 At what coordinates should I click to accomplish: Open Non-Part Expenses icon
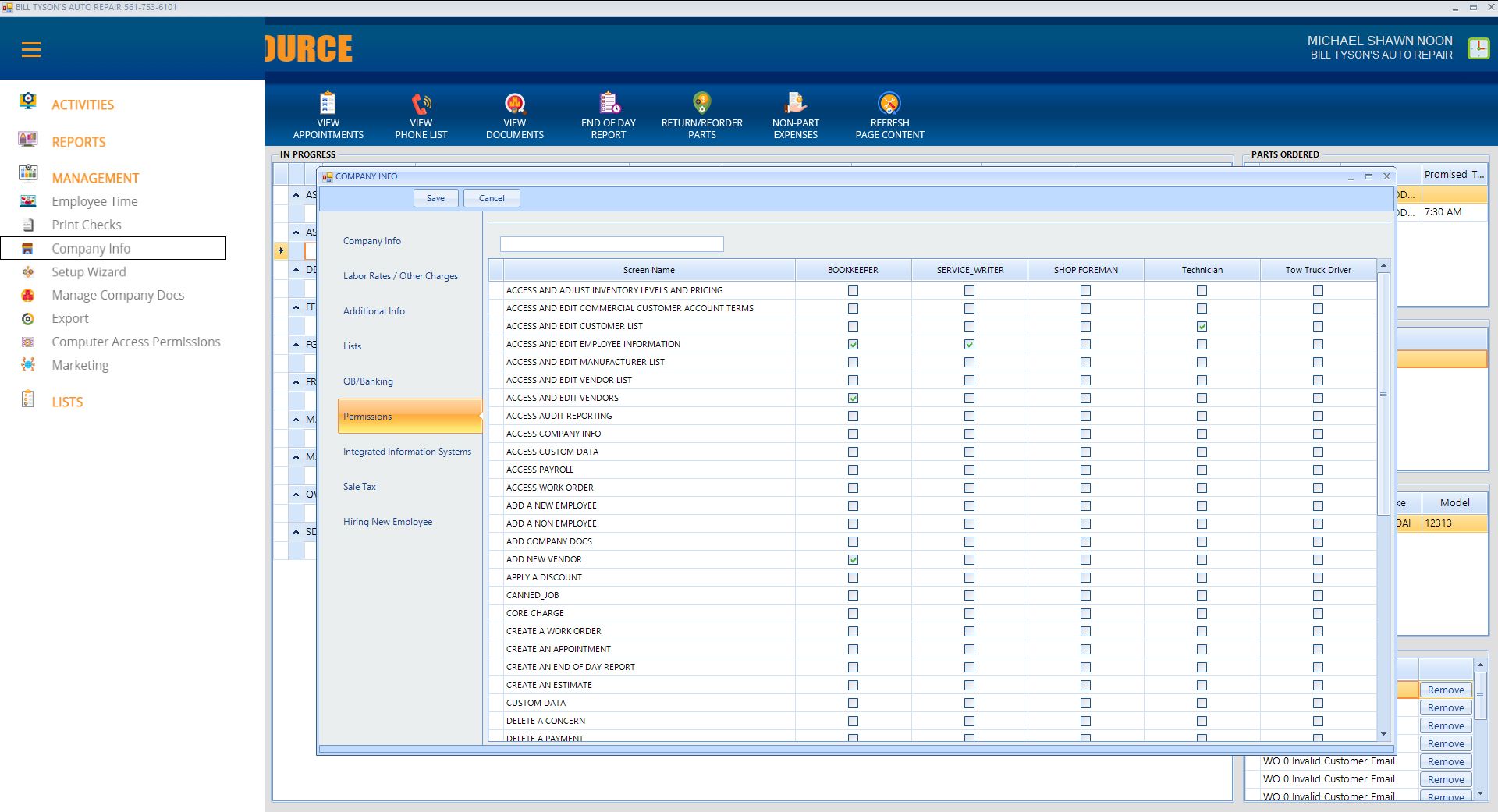pos(795,104)
